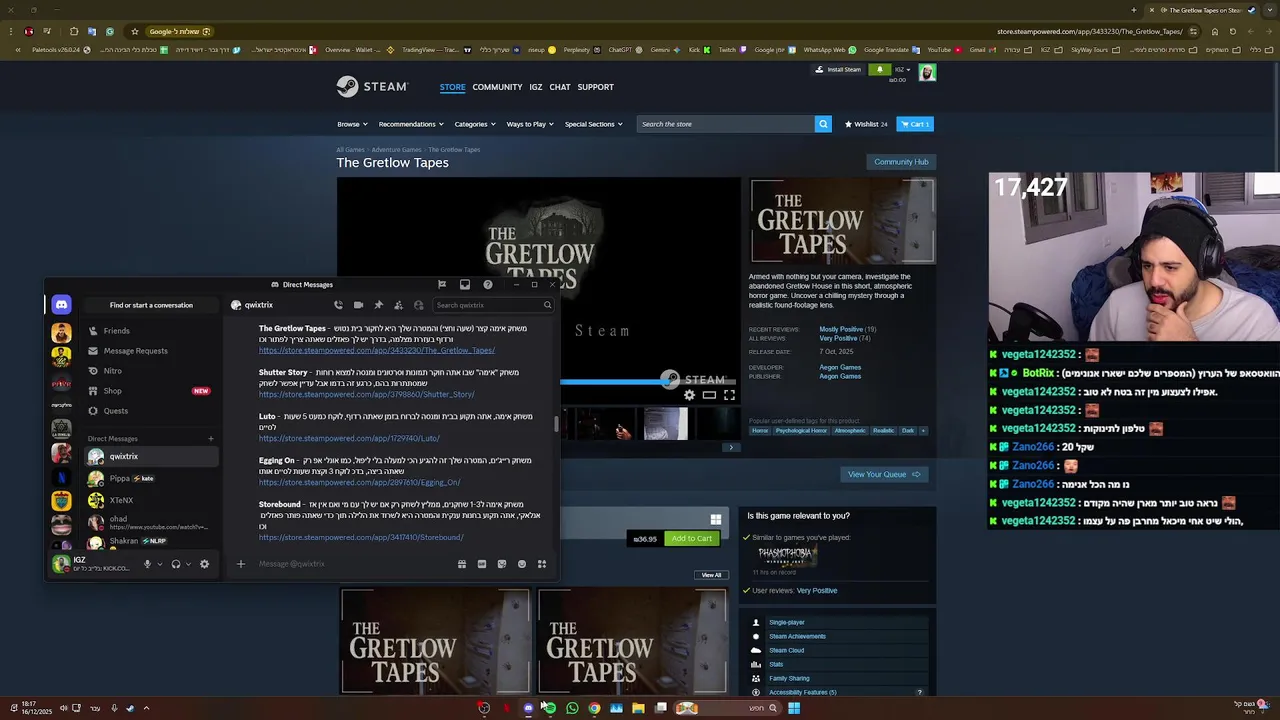
Task: Select Psychological Horror tag
Action: (x=801, y=431)
